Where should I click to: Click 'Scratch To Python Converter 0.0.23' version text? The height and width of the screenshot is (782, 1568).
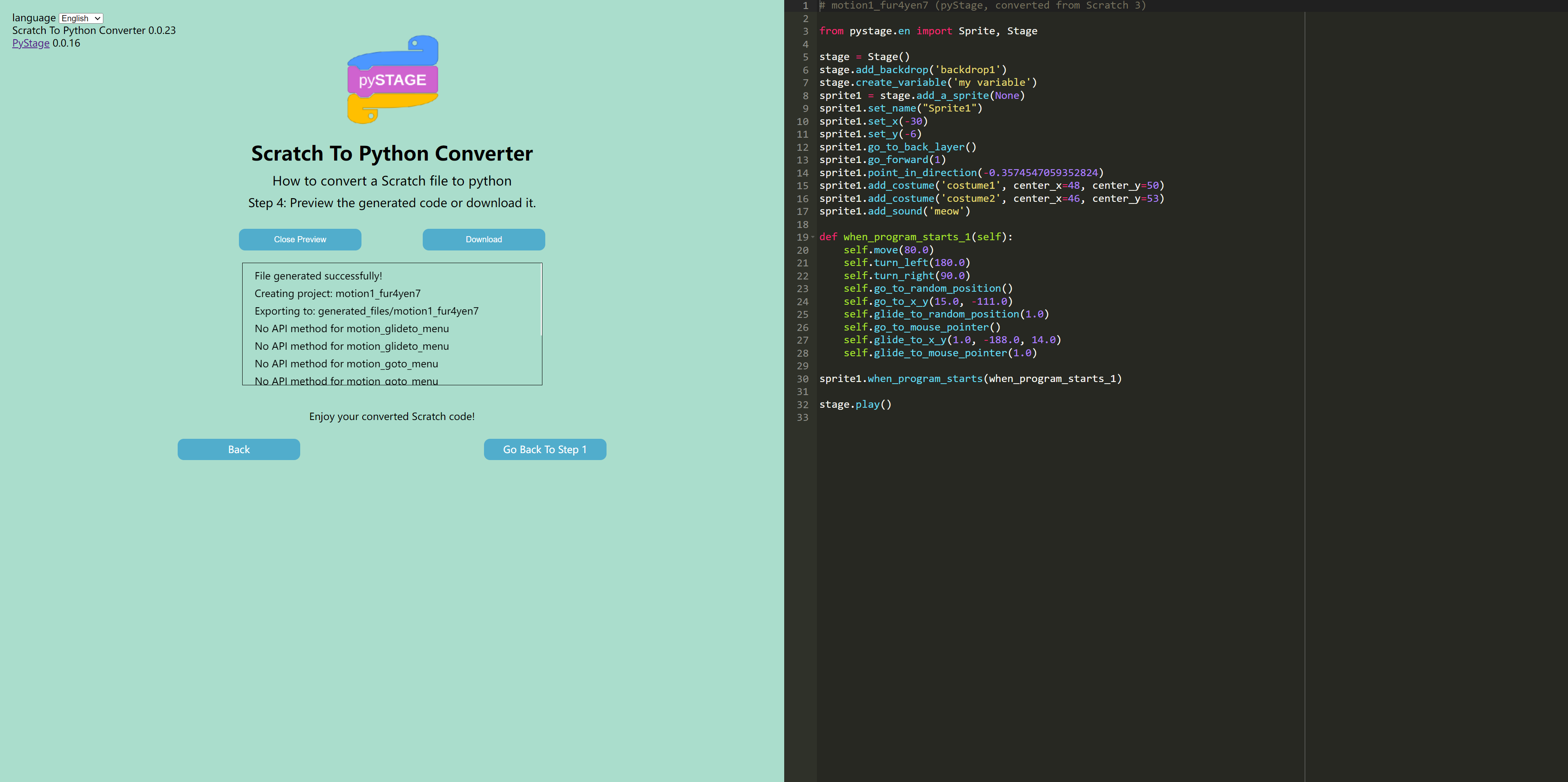pos(94,31)
